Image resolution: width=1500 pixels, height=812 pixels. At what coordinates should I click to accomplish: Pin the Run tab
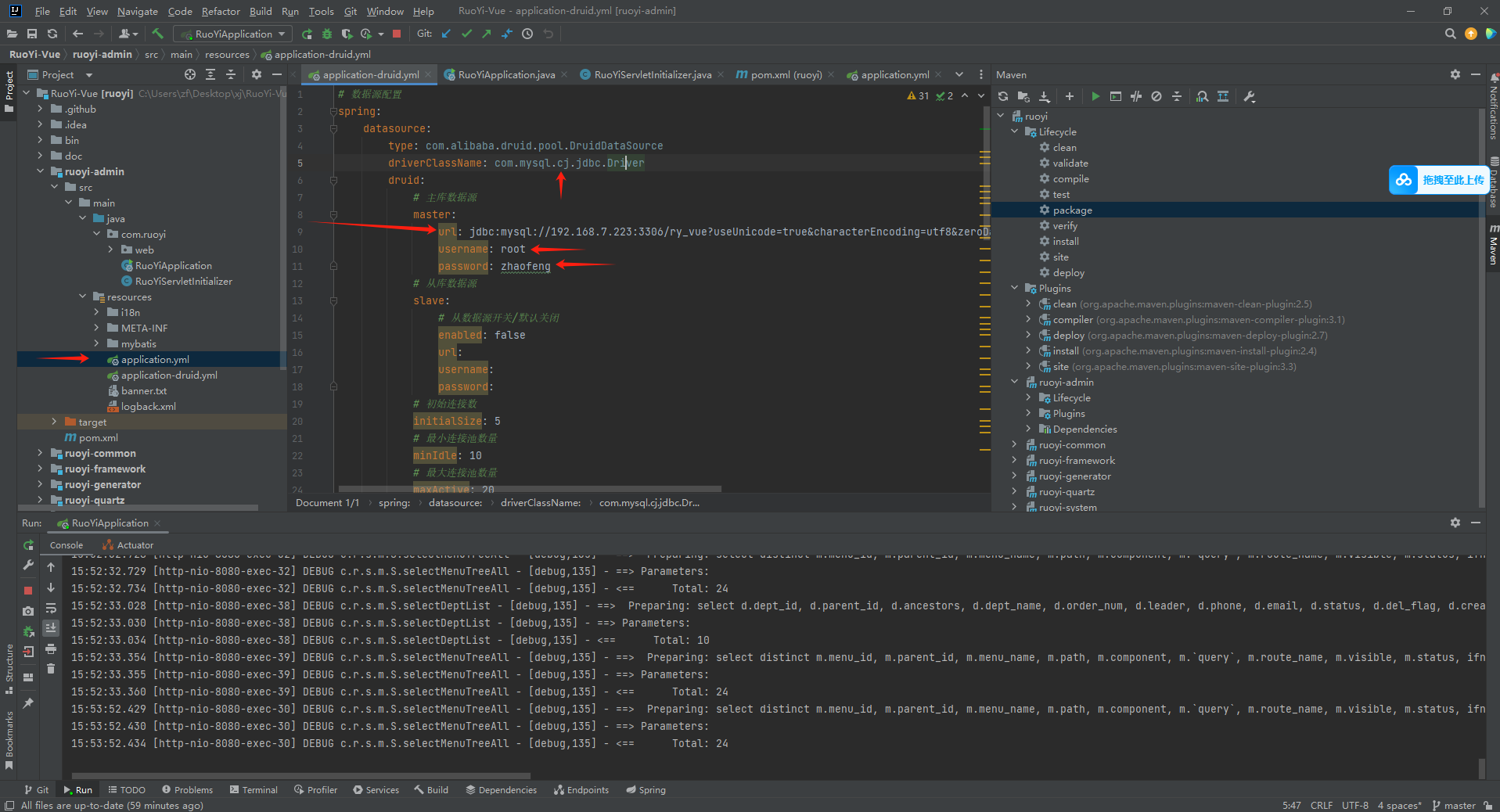[x=28, y=703]
